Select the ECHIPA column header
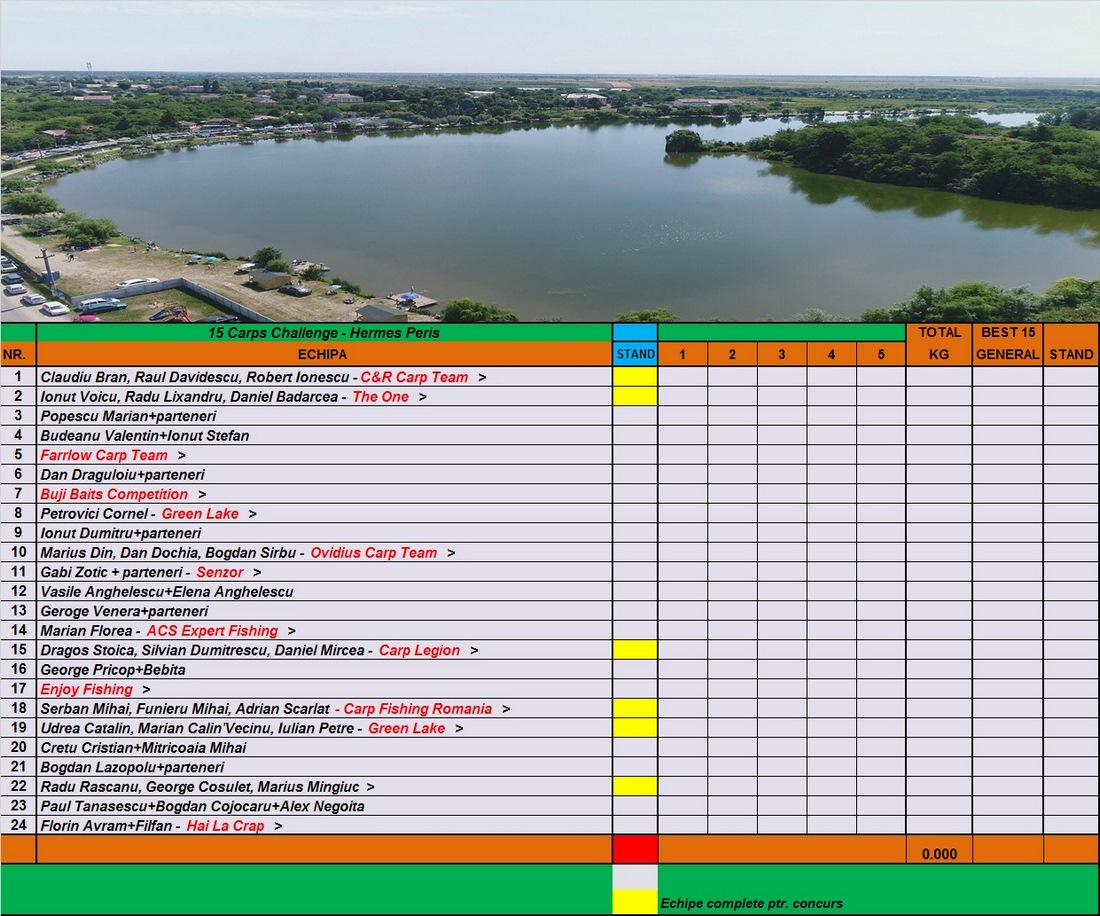Viewport: 1100px width, 916px height. coord(324,354)
